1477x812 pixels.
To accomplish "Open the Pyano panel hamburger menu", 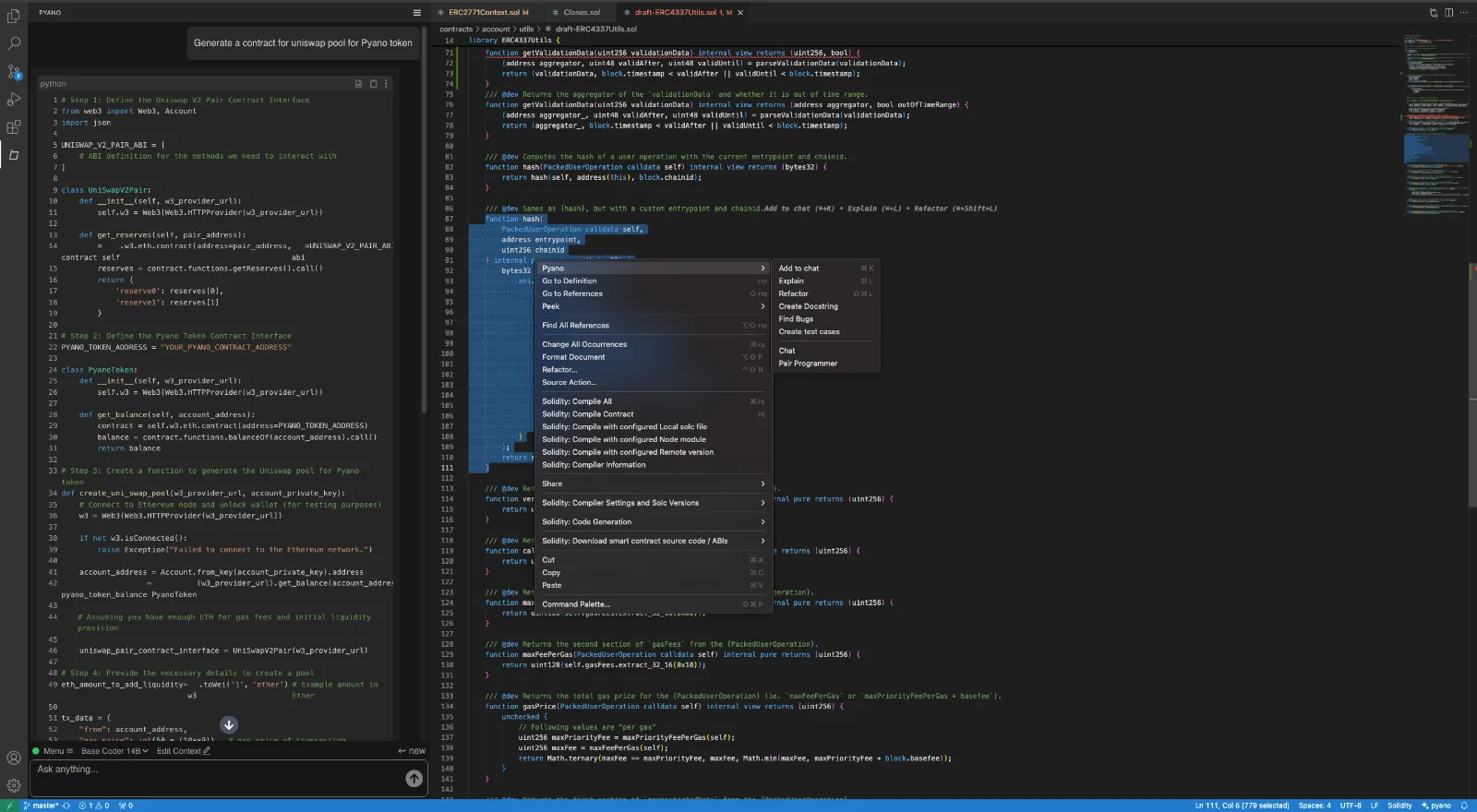I will (416, 12).
